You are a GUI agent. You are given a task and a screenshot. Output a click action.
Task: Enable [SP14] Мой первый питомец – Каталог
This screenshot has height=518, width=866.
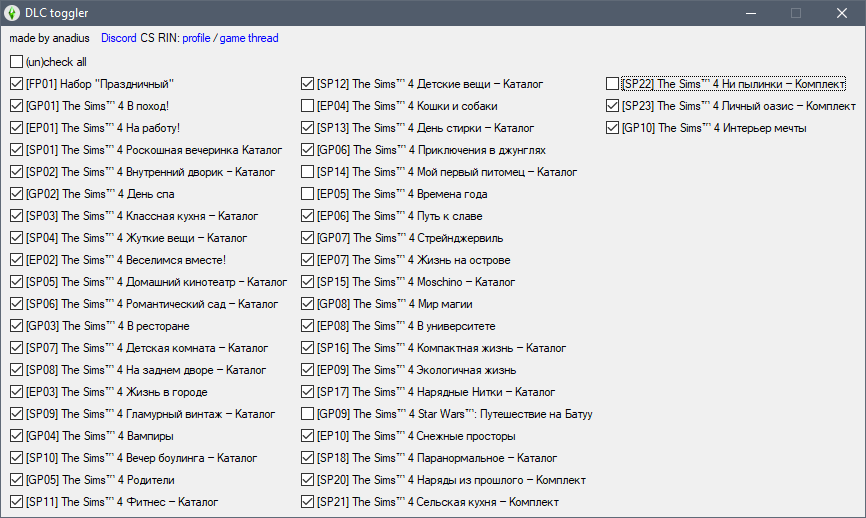pos(308,172)
